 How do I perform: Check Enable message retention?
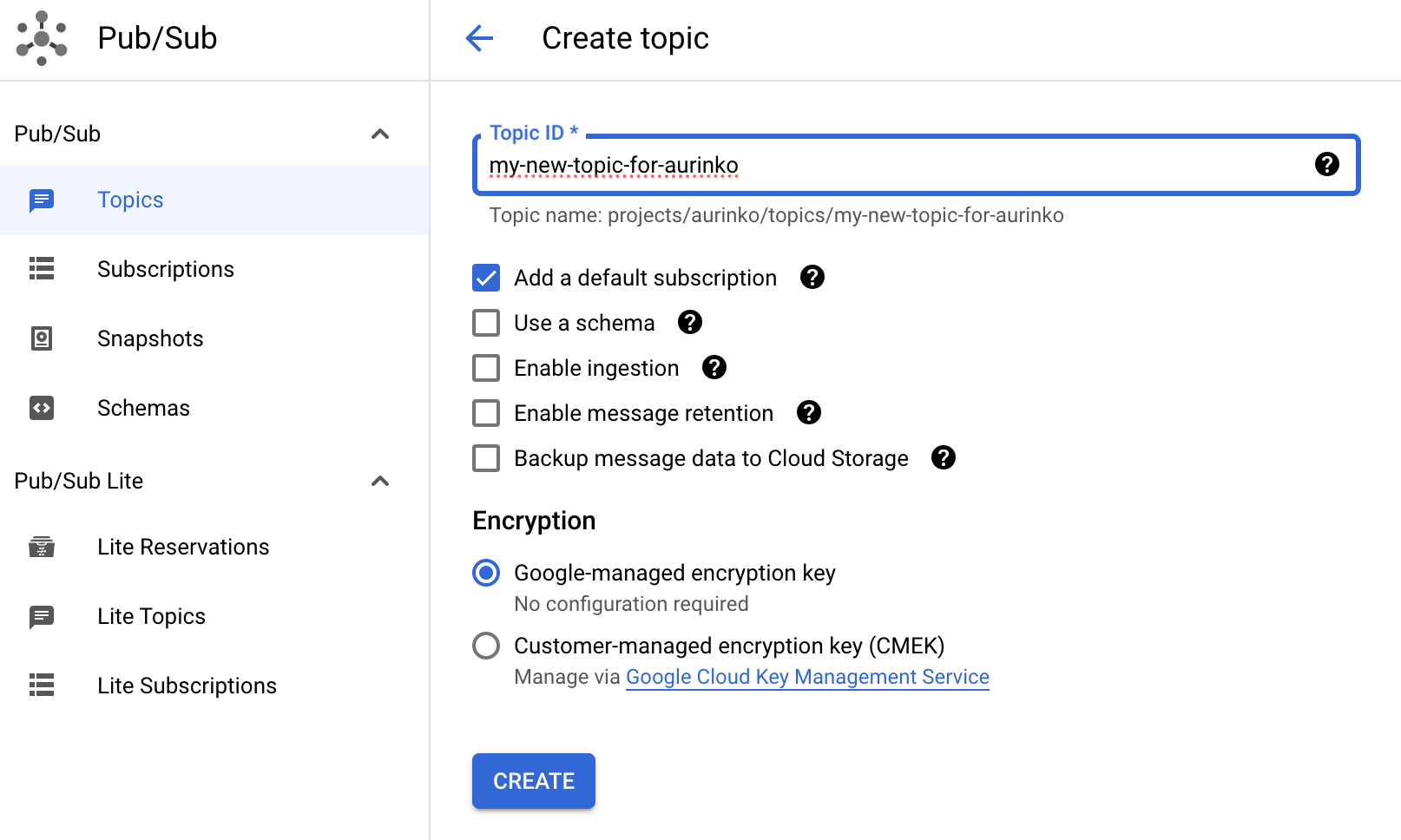(486, 413)
